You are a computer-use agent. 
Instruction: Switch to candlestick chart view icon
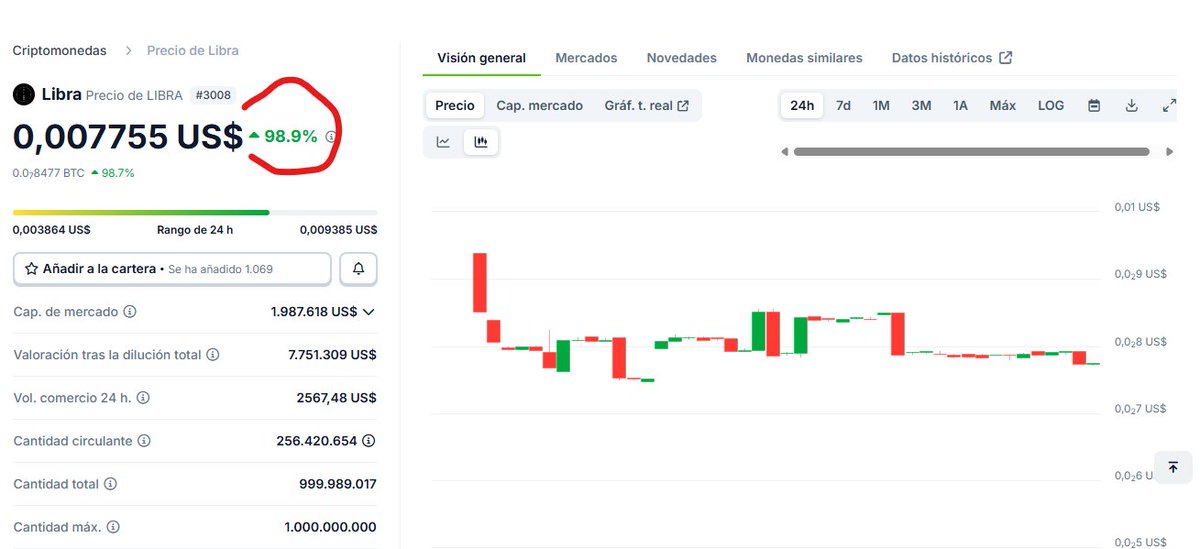coord(481,142)
